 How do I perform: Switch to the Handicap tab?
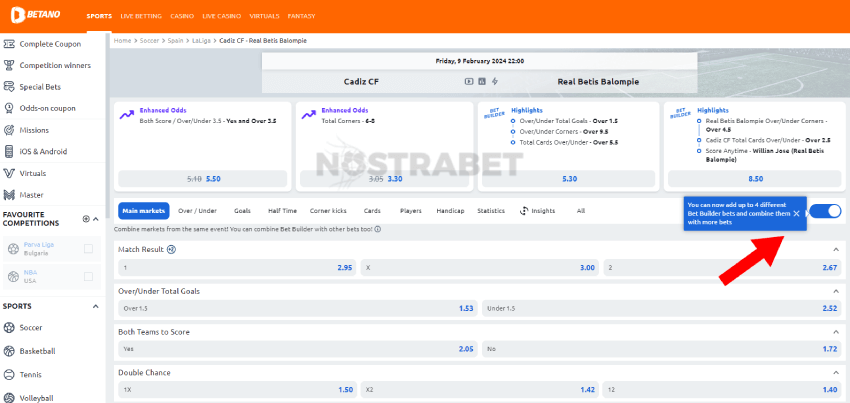[x=450, y=211]
